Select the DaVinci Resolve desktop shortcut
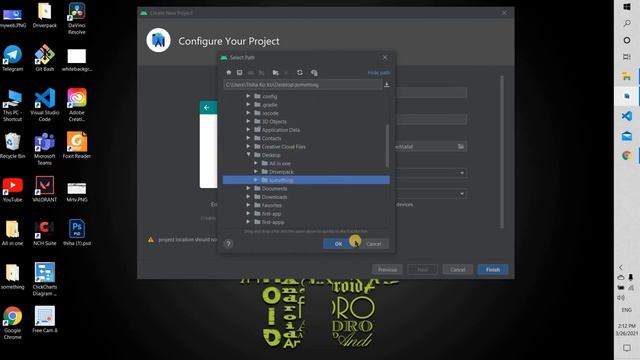 [x=77, y=18]
